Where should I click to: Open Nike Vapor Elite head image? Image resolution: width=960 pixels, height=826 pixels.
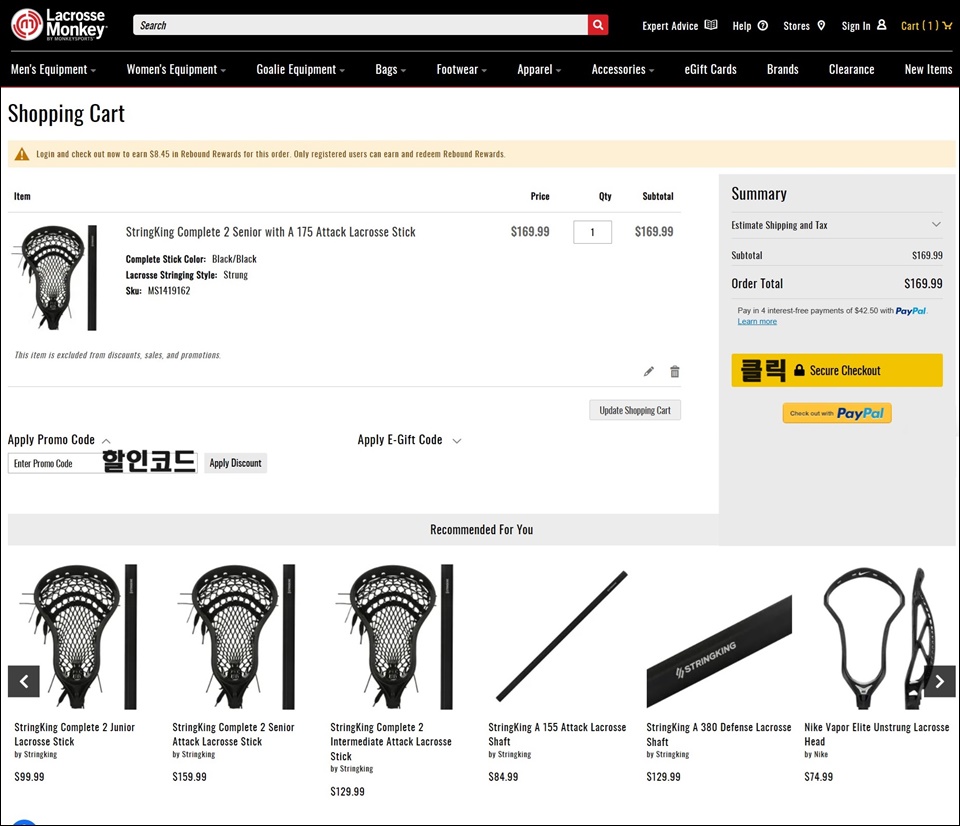877,637
